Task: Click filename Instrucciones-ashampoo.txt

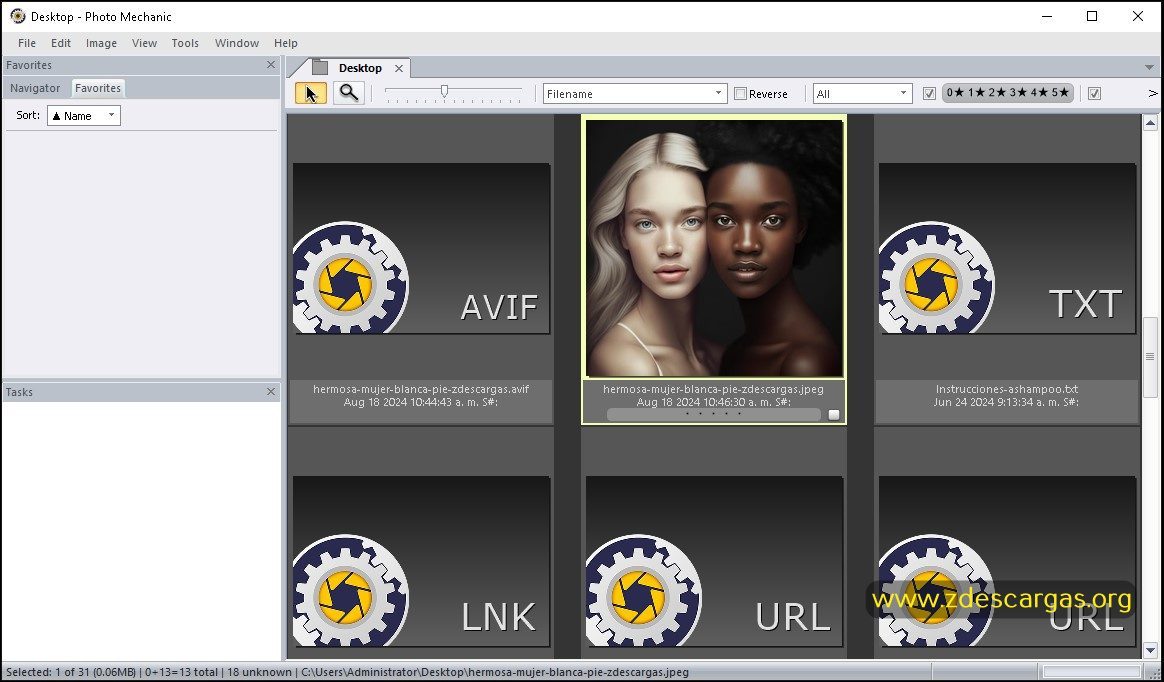Action: click(x=1007, y=389)
